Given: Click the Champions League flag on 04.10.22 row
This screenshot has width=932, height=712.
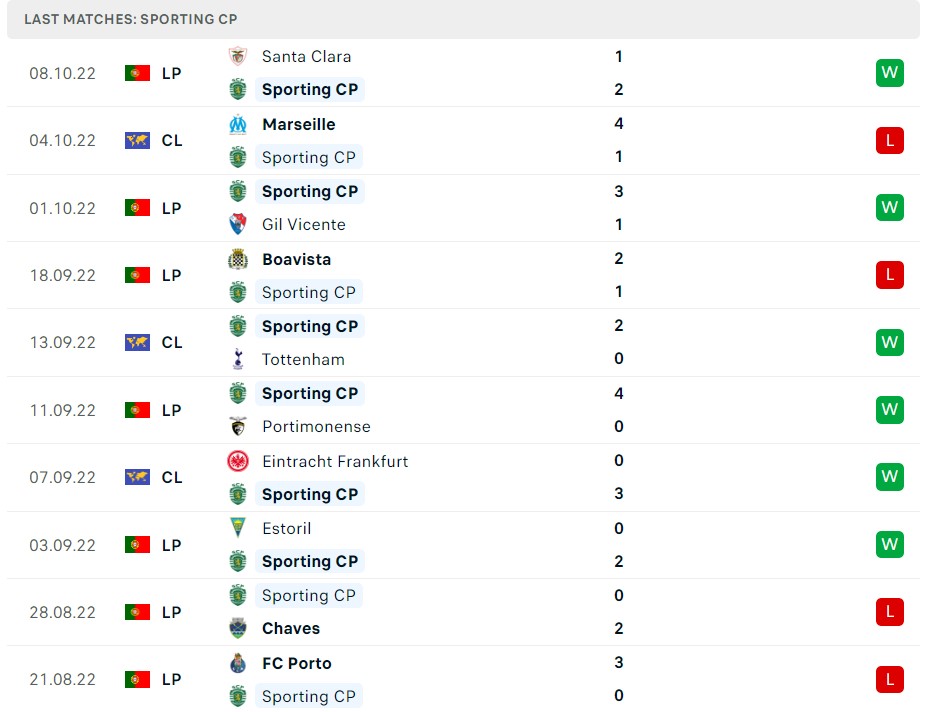Looking at the screenshot, I should (x=137, y=140).
